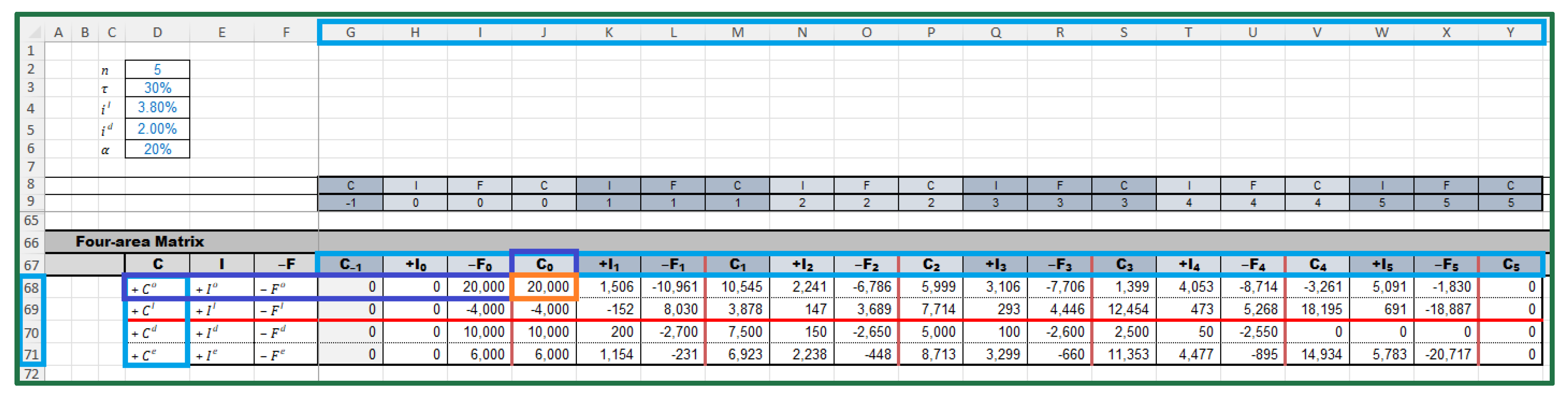Select the cell showing 2.00%
The image size is (1568, 399).
157,129
